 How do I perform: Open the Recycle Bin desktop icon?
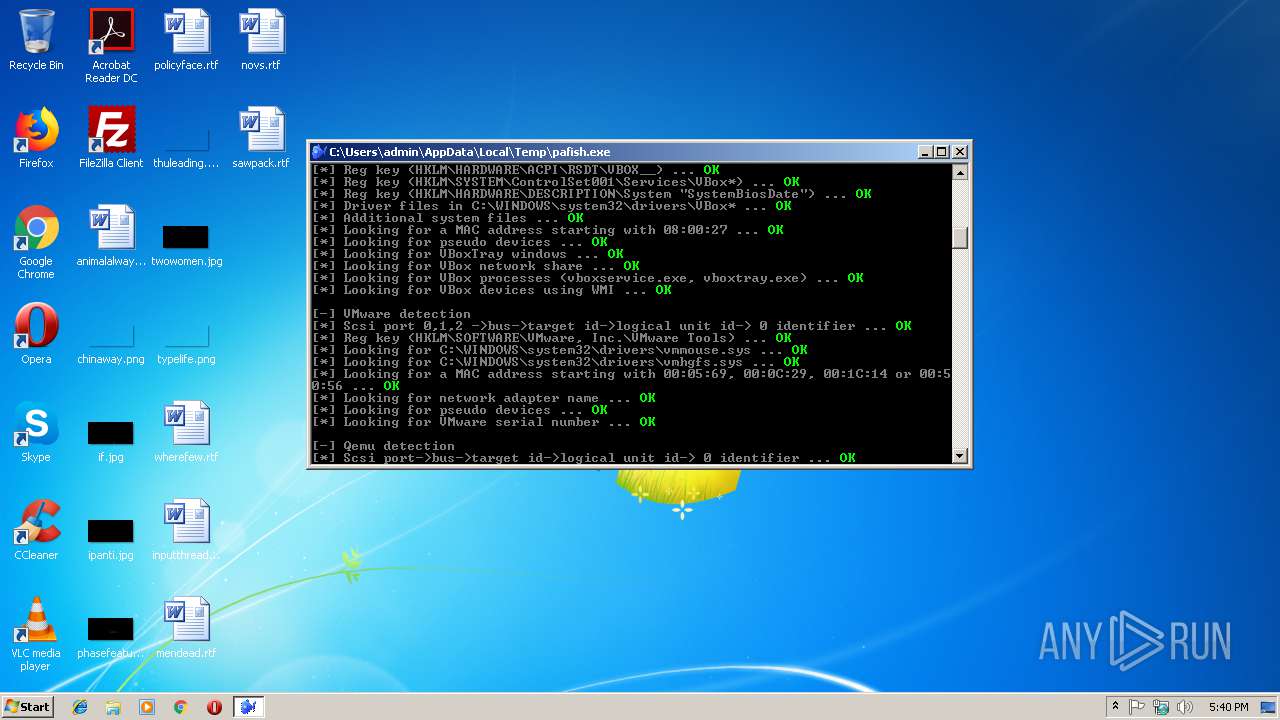pyautogui.click(x=36, y=40)
